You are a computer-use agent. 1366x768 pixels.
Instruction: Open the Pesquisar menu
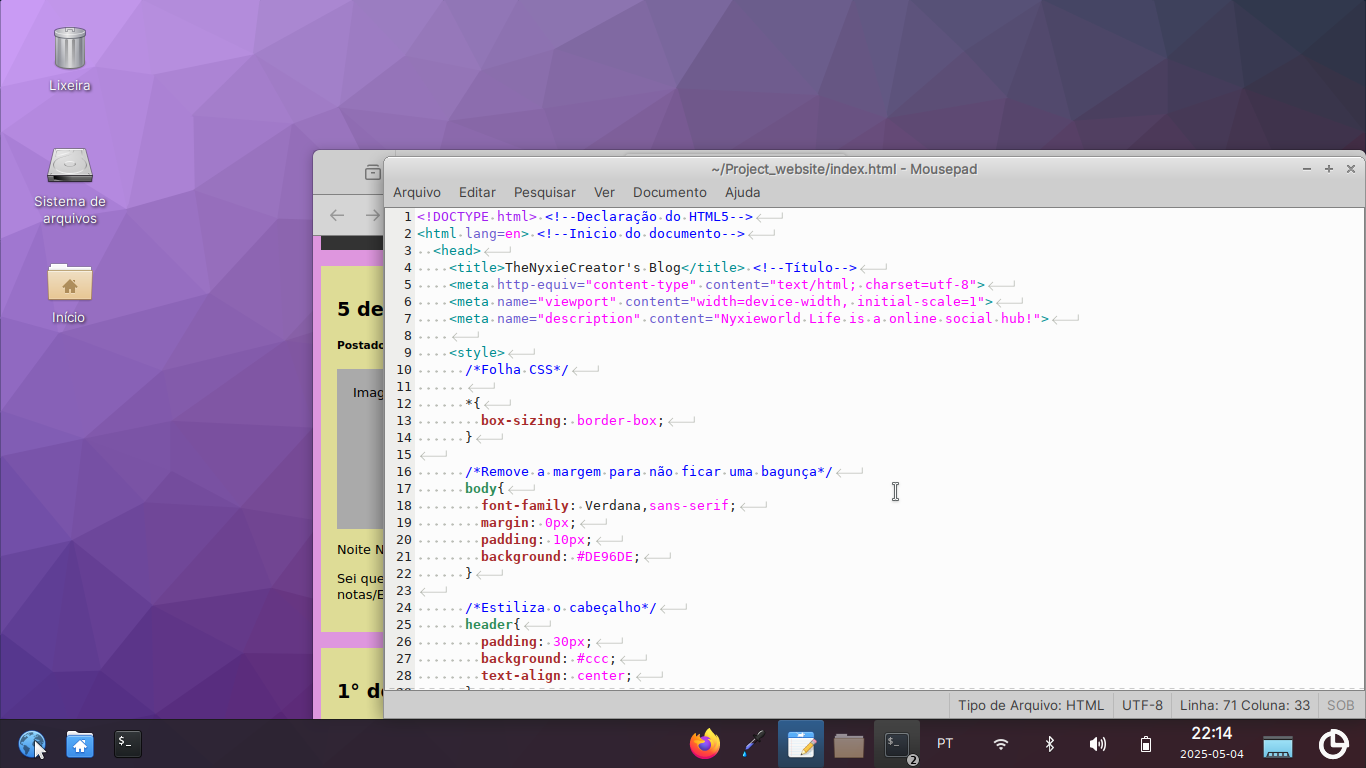pyautogui.click(x=544, y=192)
